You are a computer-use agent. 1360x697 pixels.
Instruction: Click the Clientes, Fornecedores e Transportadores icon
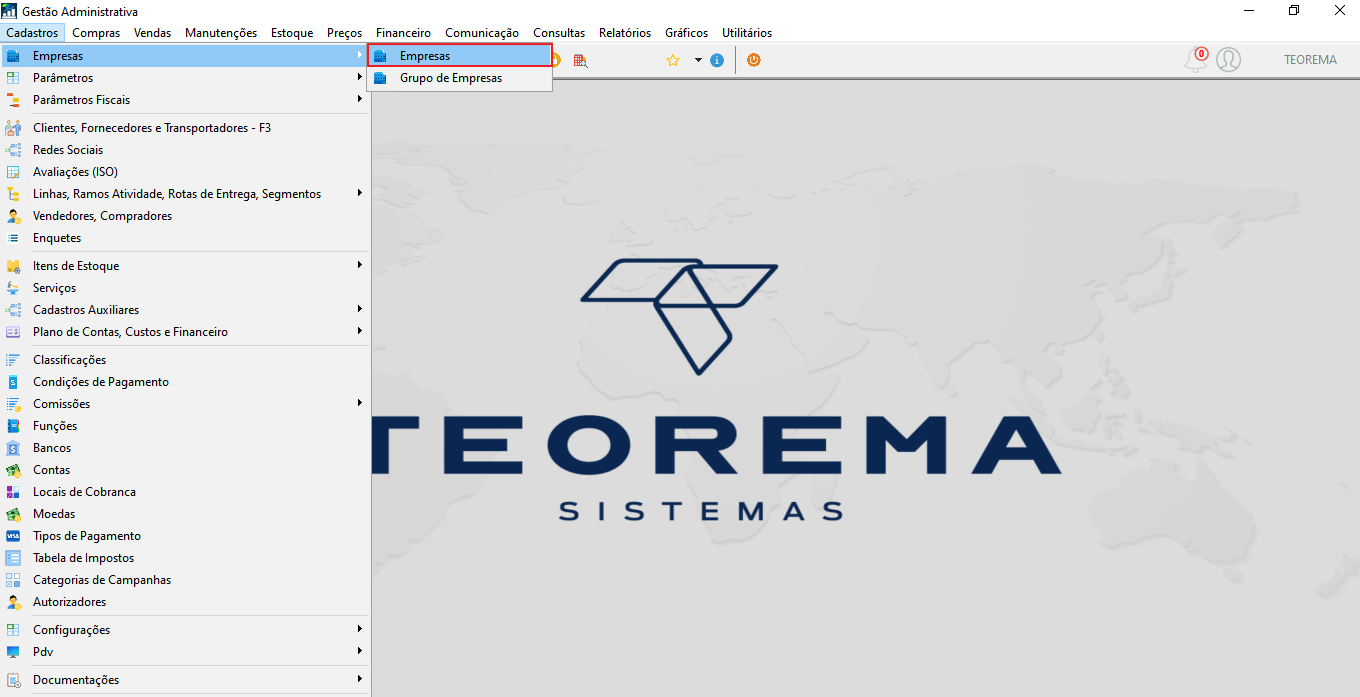pos(13,128)
